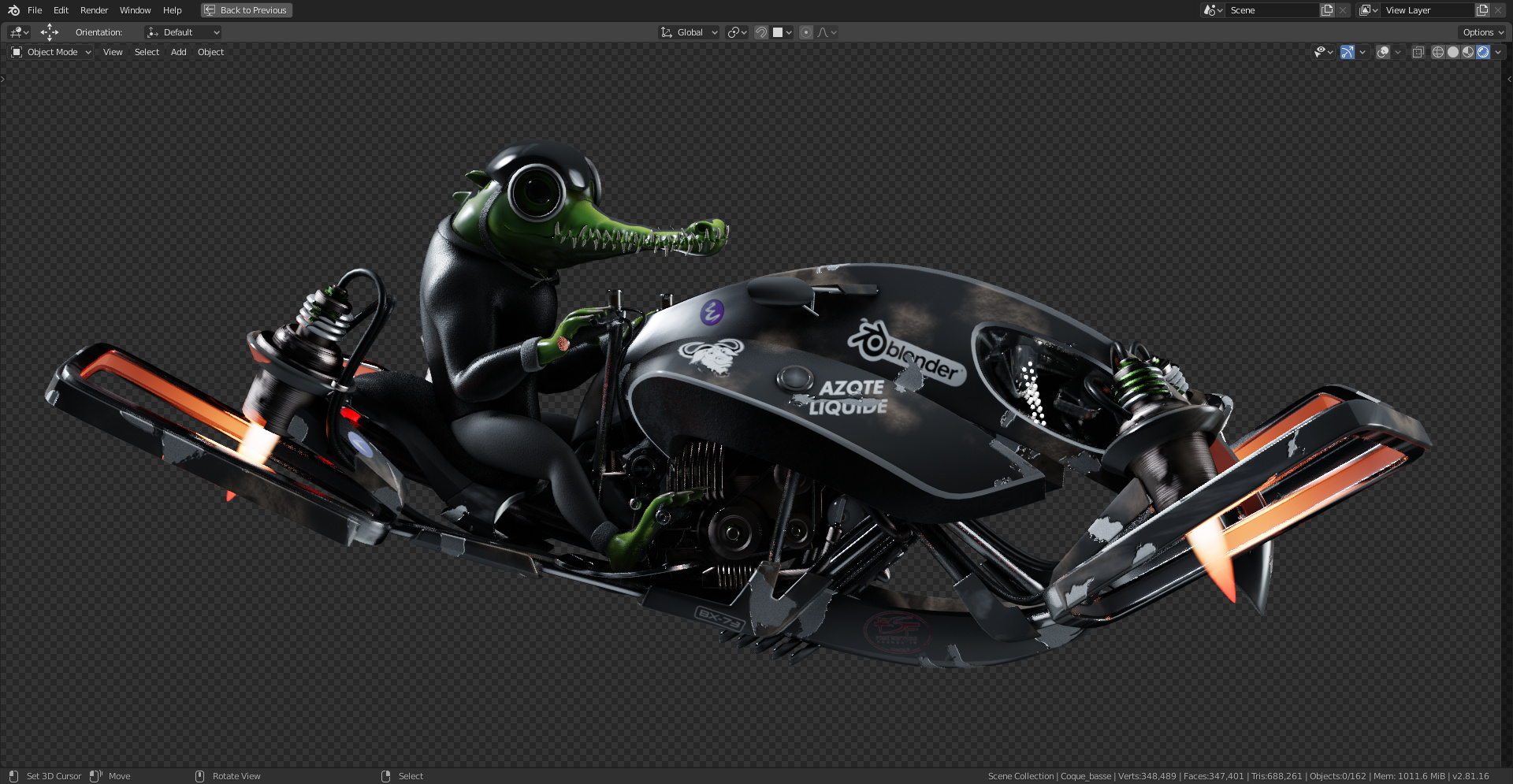Switch to solid viewport shading

1453,52
